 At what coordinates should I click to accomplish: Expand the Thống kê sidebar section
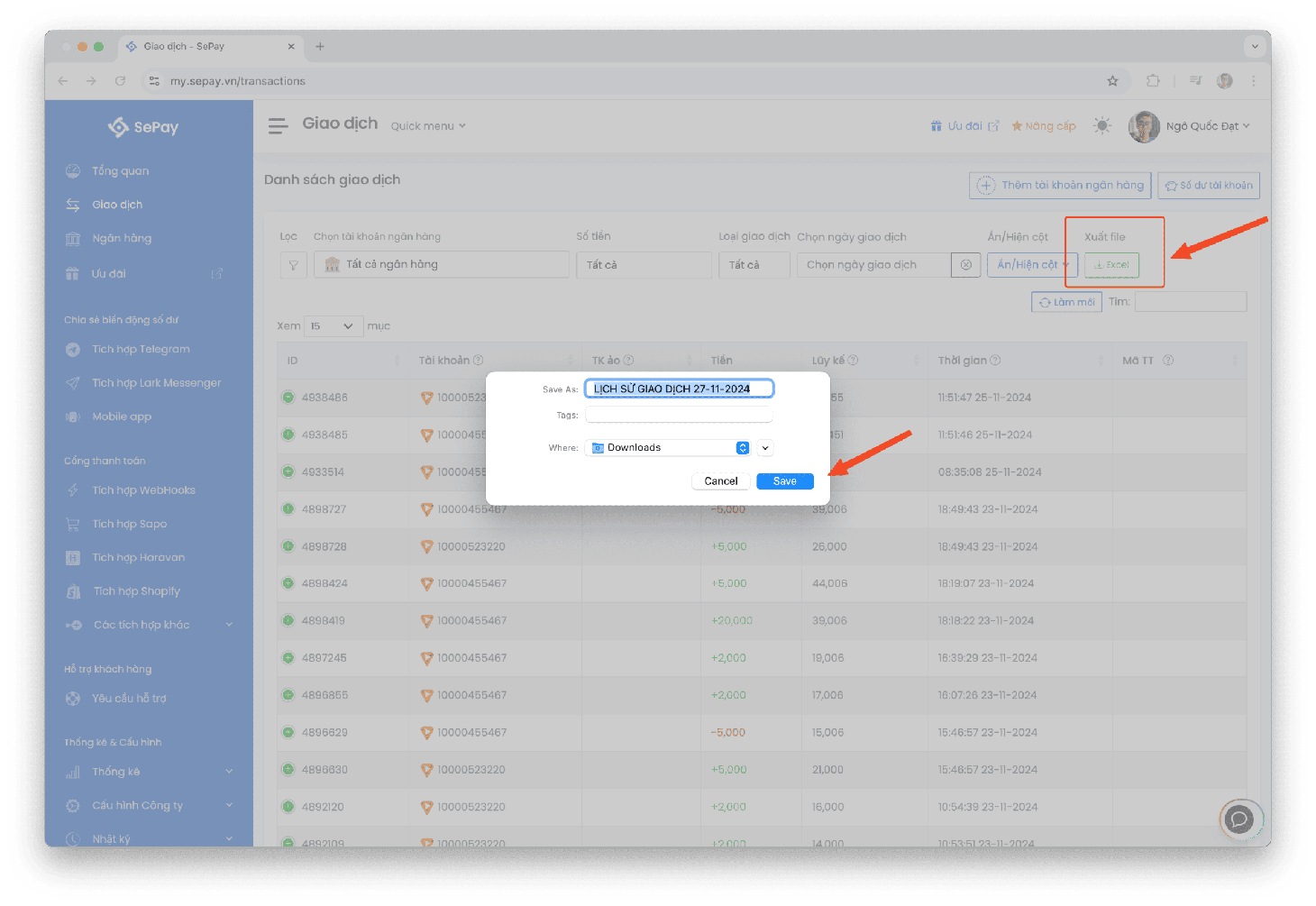point(150,772)
